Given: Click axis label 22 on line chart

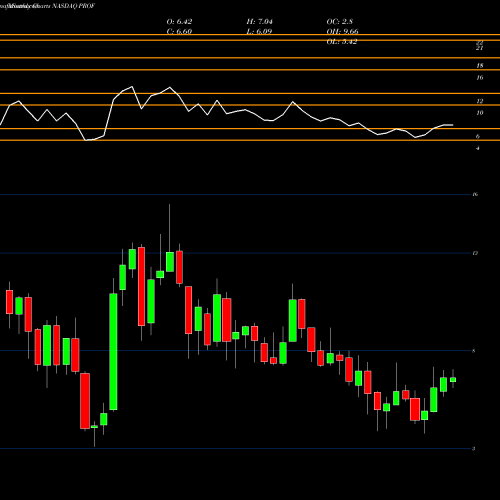Looking at the screenshot, I should (x=480, y=43).
